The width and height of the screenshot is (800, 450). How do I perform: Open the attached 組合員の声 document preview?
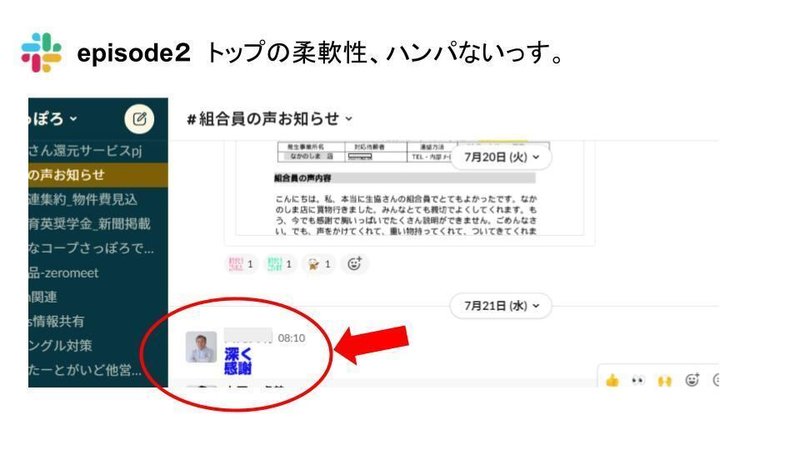410,189
